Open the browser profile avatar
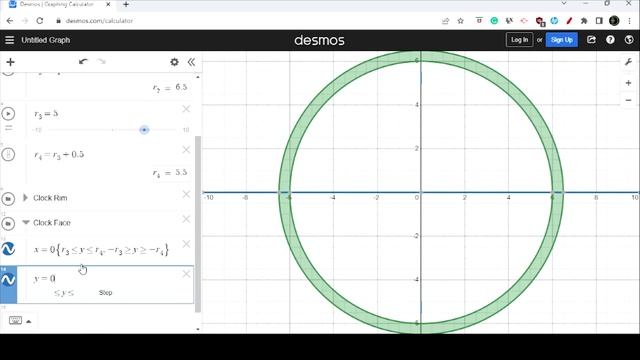640x360 pixels. [614, 21]
